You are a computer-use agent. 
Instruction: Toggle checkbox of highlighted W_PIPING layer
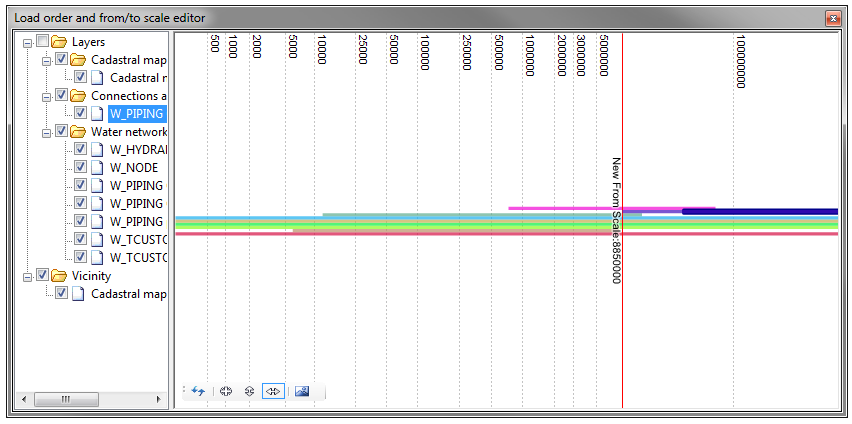coord(80,113)
